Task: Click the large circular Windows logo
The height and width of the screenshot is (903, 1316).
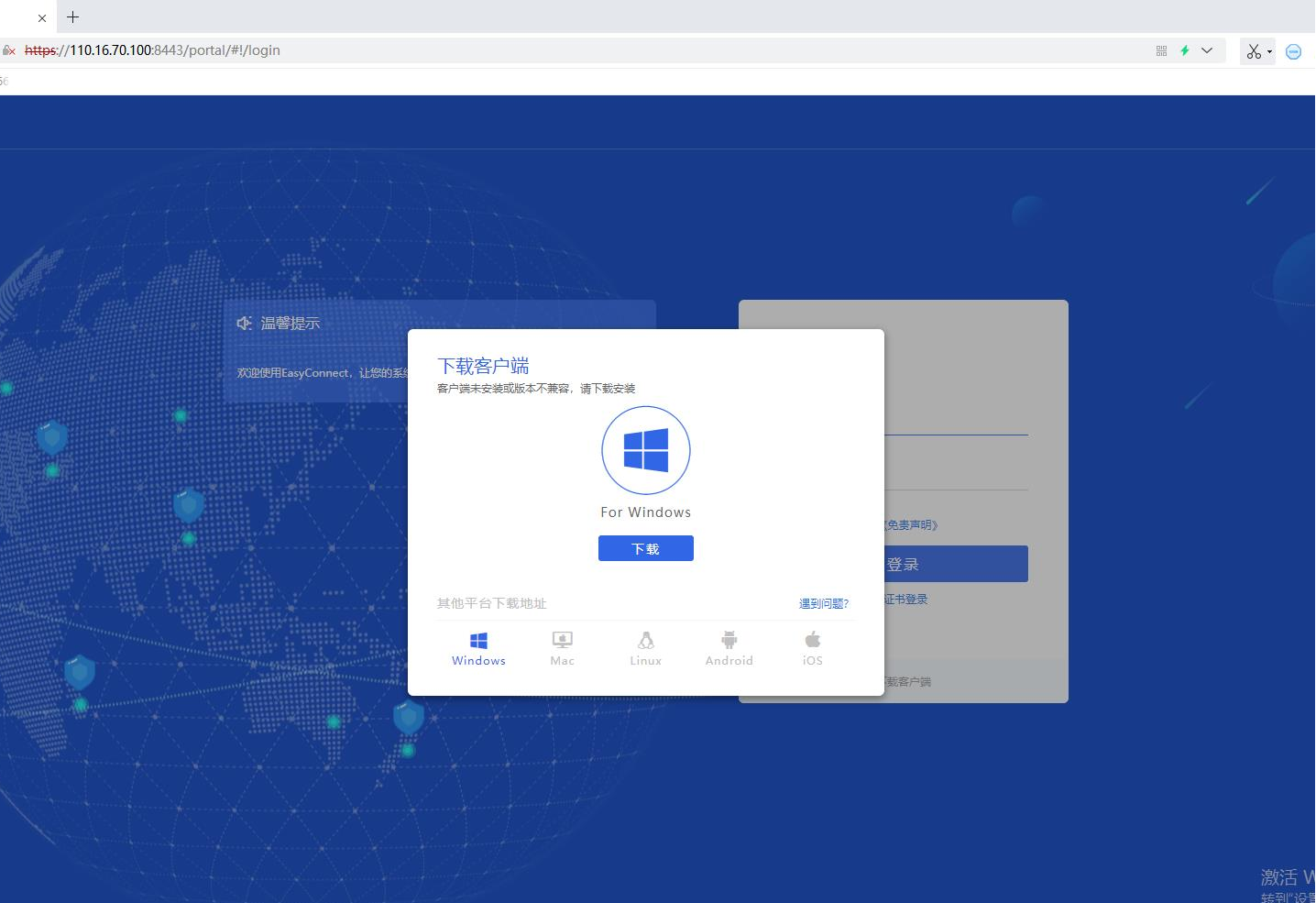Action: tap(645, 450)
